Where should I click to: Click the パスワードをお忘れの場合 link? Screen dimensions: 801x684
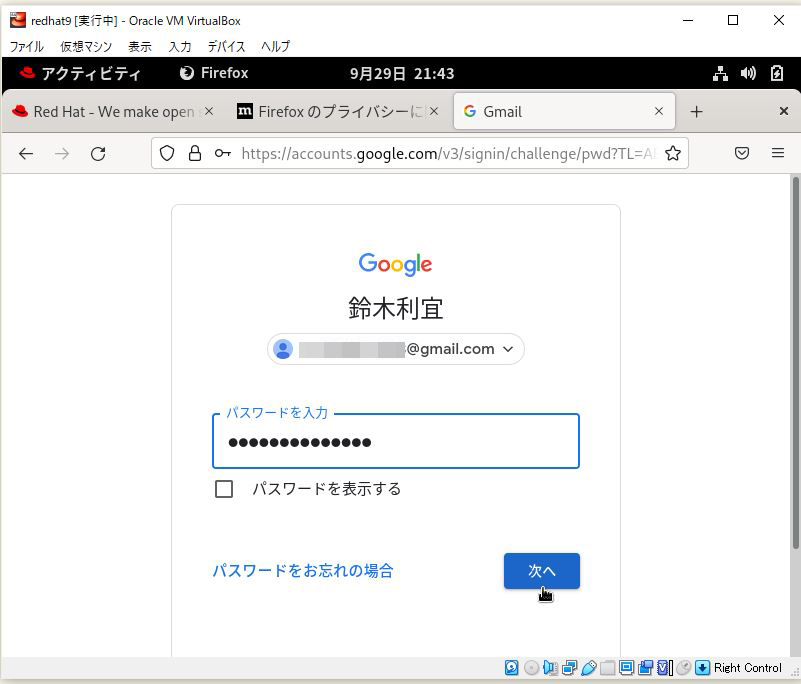point(302,571)
